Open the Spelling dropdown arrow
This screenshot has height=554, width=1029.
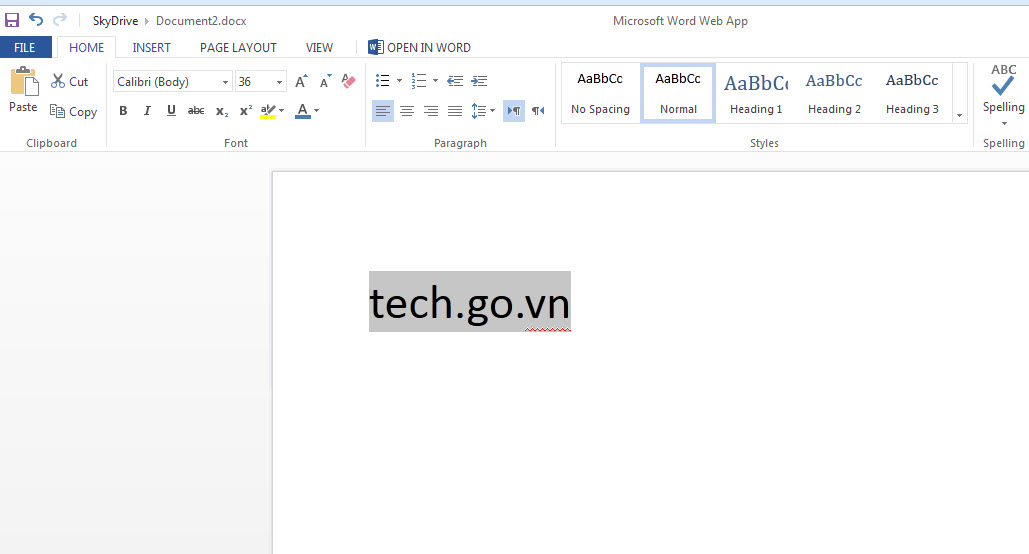(x=1004, y=123)
